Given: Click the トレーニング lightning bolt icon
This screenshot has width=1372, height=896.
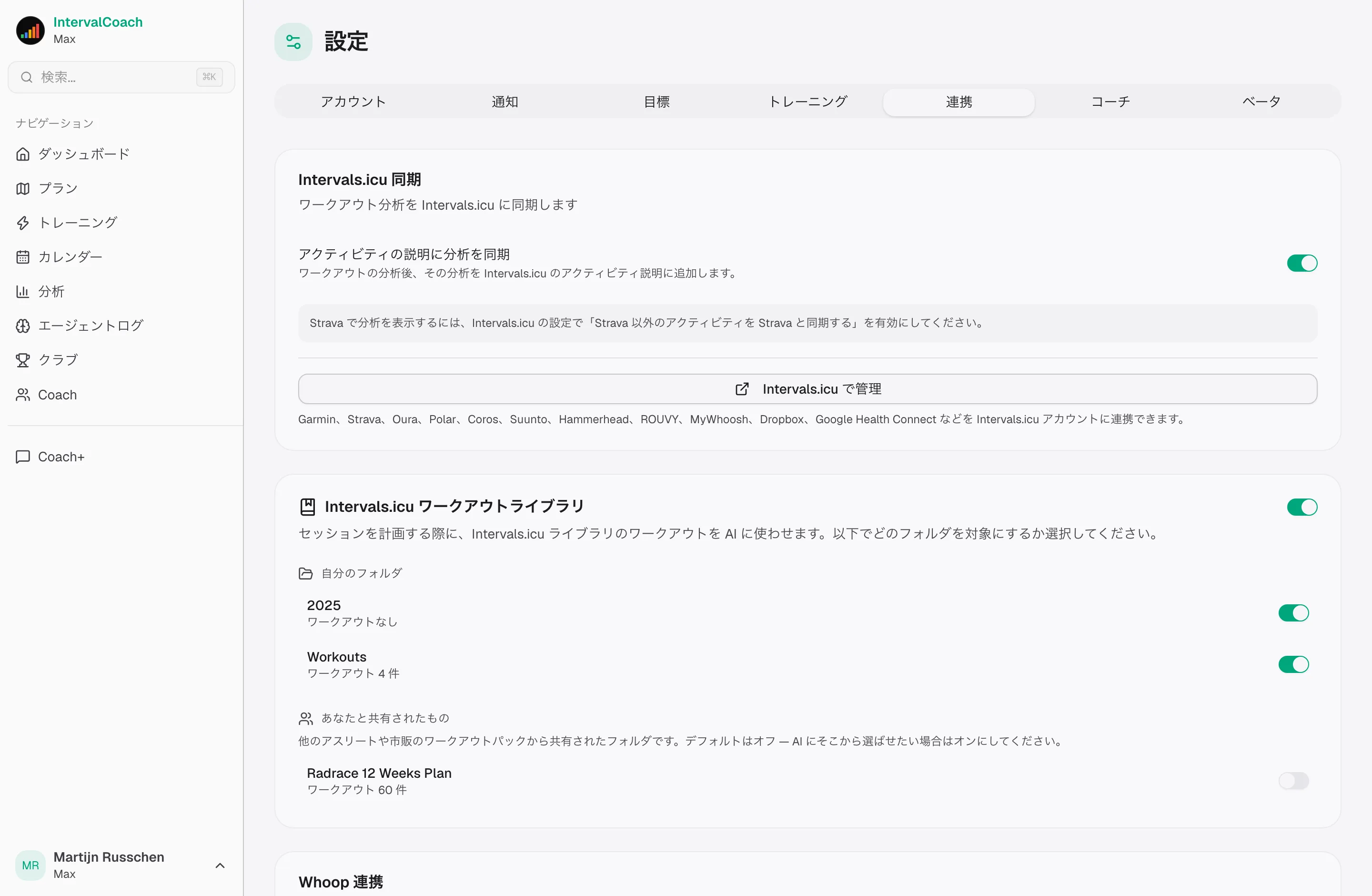Looking at the screenshot, I should [x=23, y=223].
